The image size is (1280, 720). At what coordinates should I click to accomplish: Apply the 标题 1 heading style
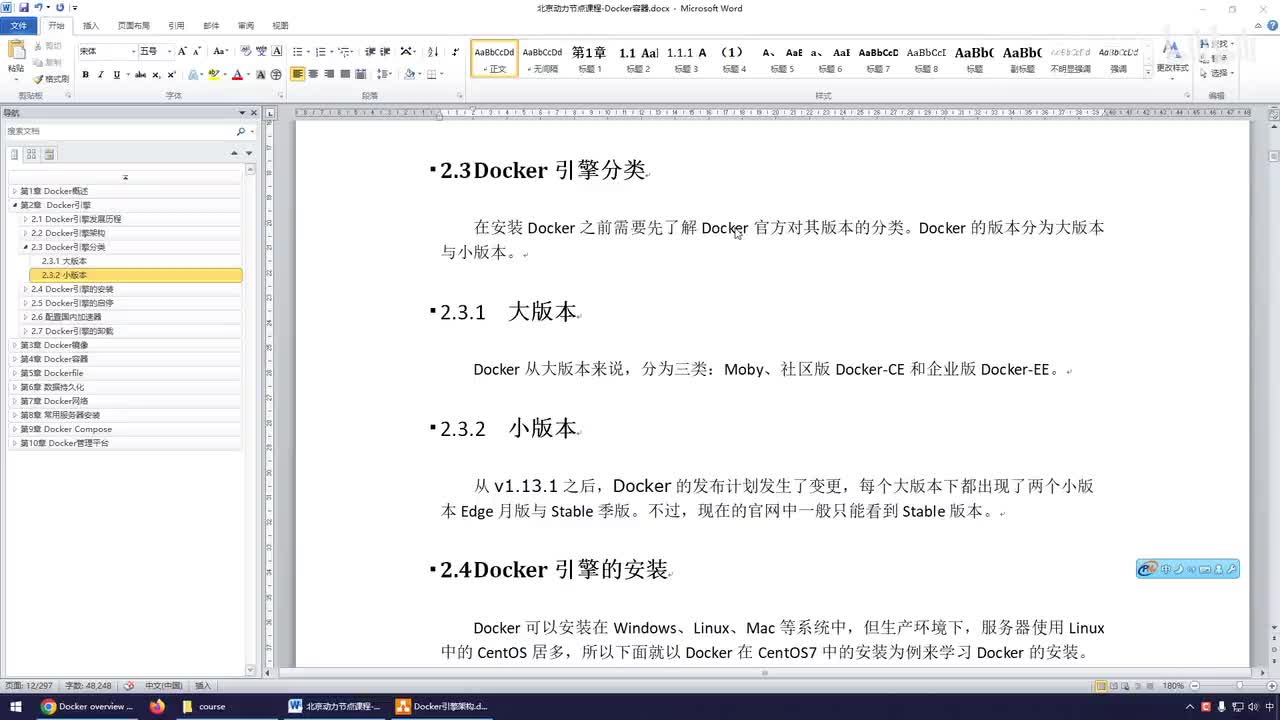click(589, 59)
